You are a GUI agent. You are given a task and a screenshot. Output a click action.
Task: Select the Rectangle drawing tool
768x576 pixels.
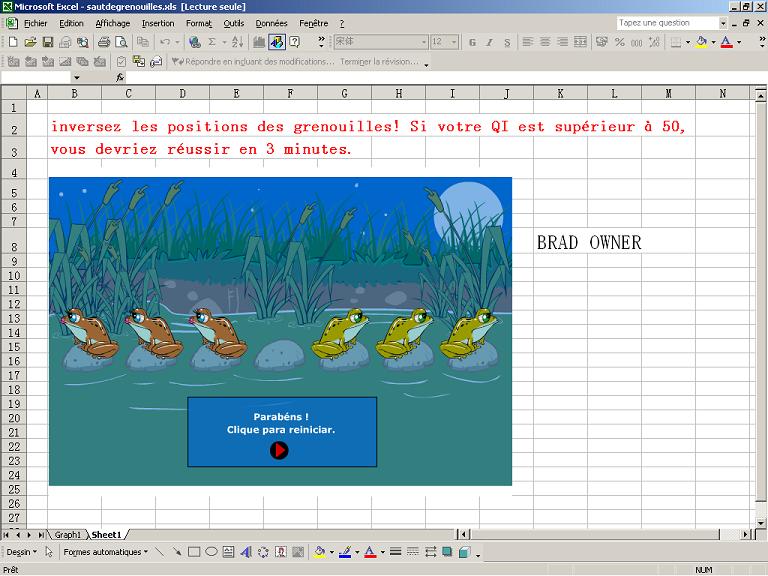coord(194,552)
